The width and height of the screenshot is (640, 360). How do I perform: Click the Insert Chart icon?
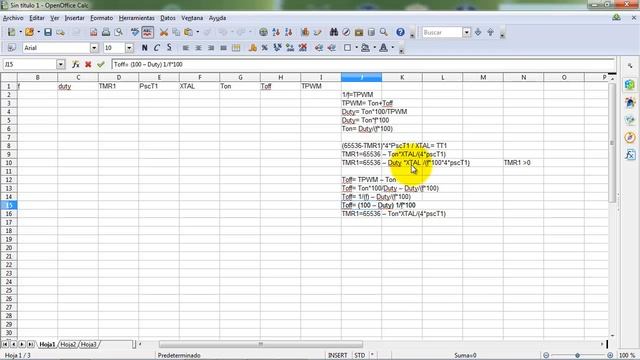pos(305,32)
